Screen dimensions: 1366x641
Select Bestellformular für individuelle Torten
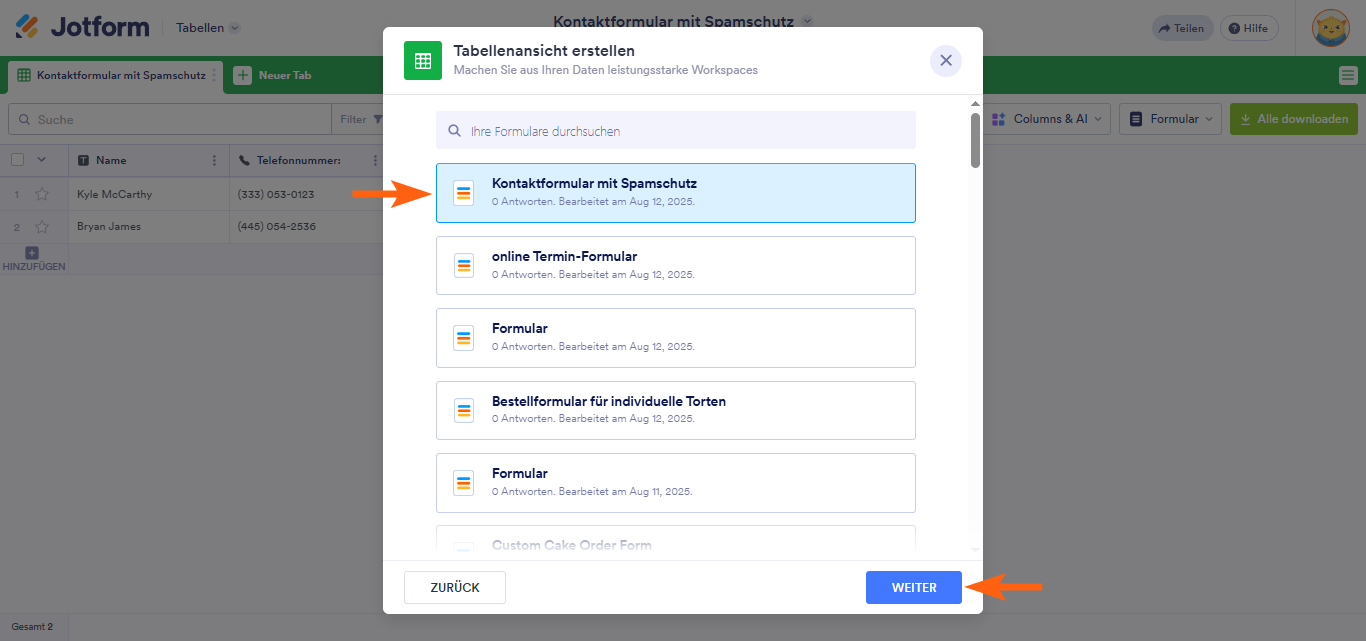pos(675,410)
